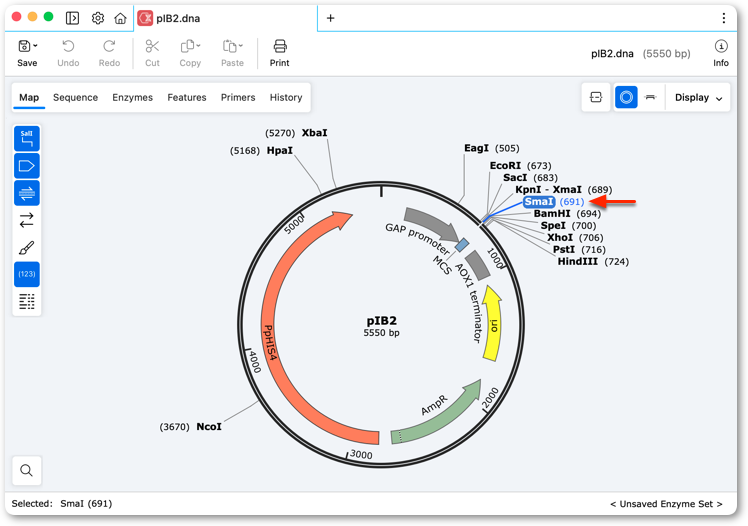Screen dimensions: 748x526
Task: Open the Enzymes tab
Action: pos(133,97)
